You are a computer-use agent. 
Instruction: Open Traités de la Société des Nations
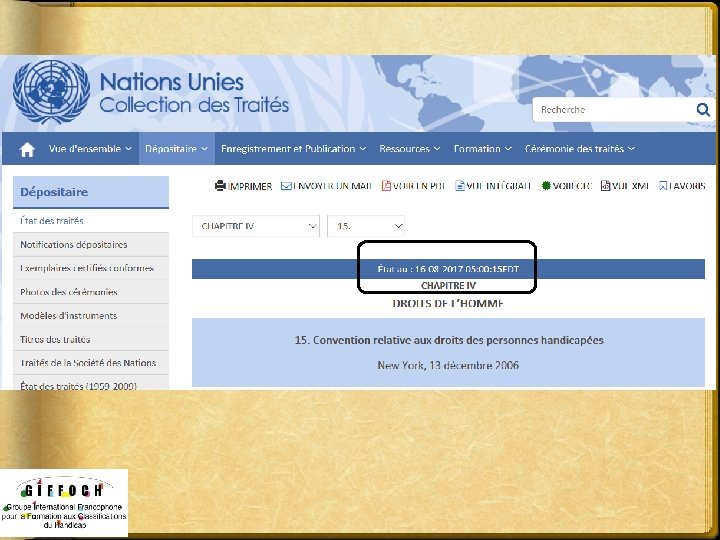pyautogui.click(x=91, y=363)
